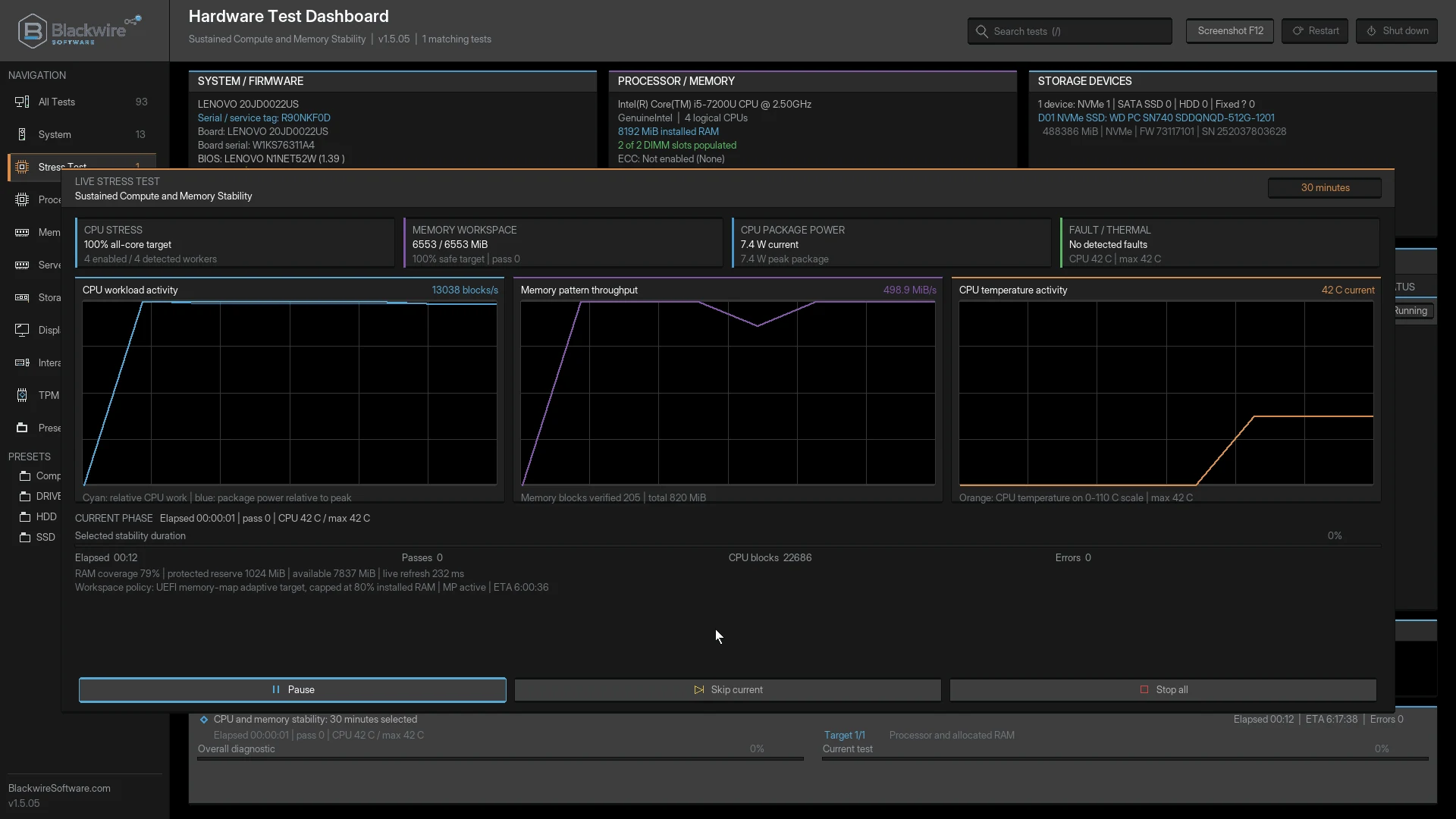Click the magnifier icon in the search box
The width and height of the screenshot is (1456, 819).
pos(982,31)
